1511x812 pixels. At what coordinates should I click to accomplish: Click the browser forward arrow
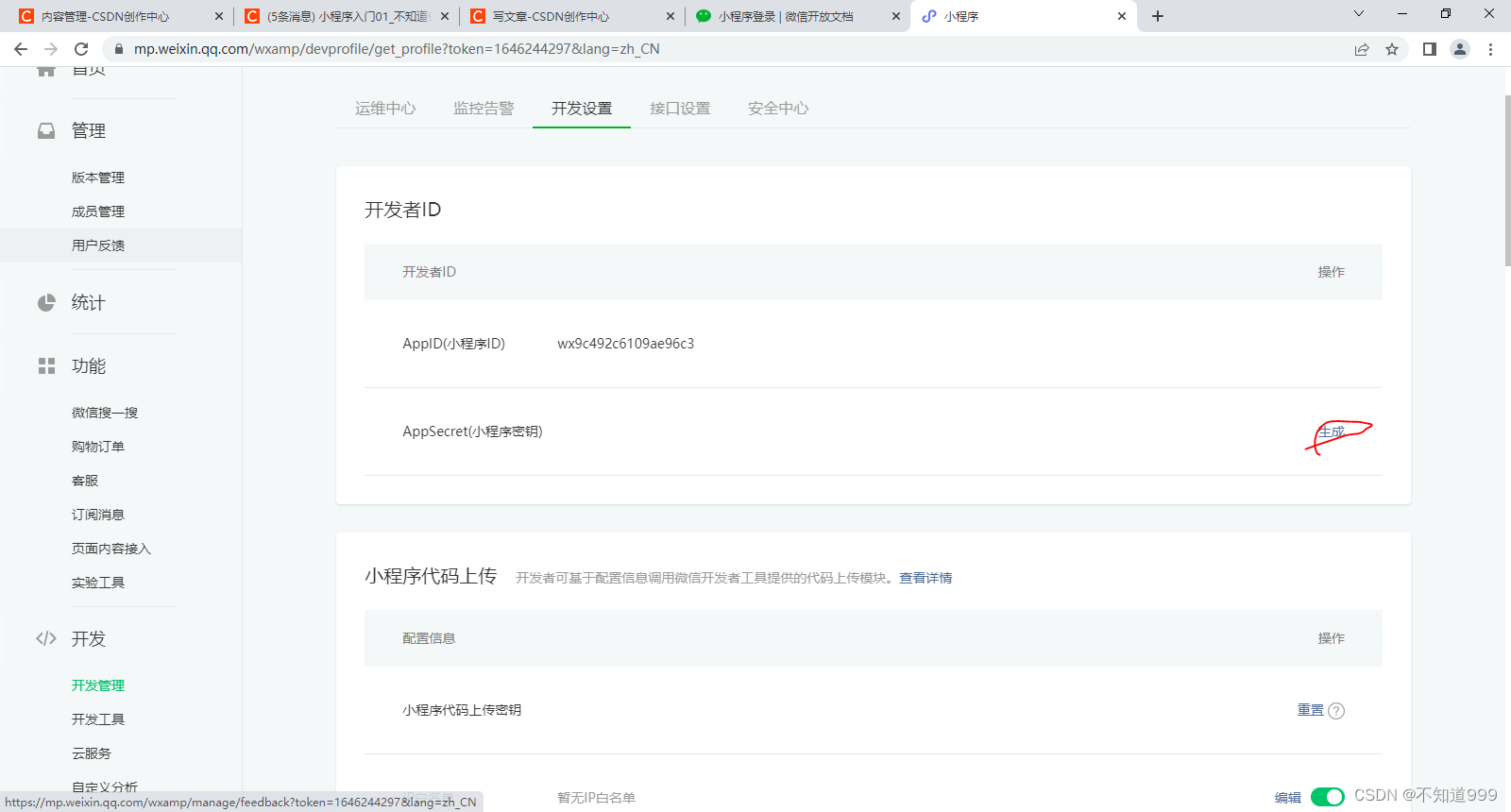(51, 49)
